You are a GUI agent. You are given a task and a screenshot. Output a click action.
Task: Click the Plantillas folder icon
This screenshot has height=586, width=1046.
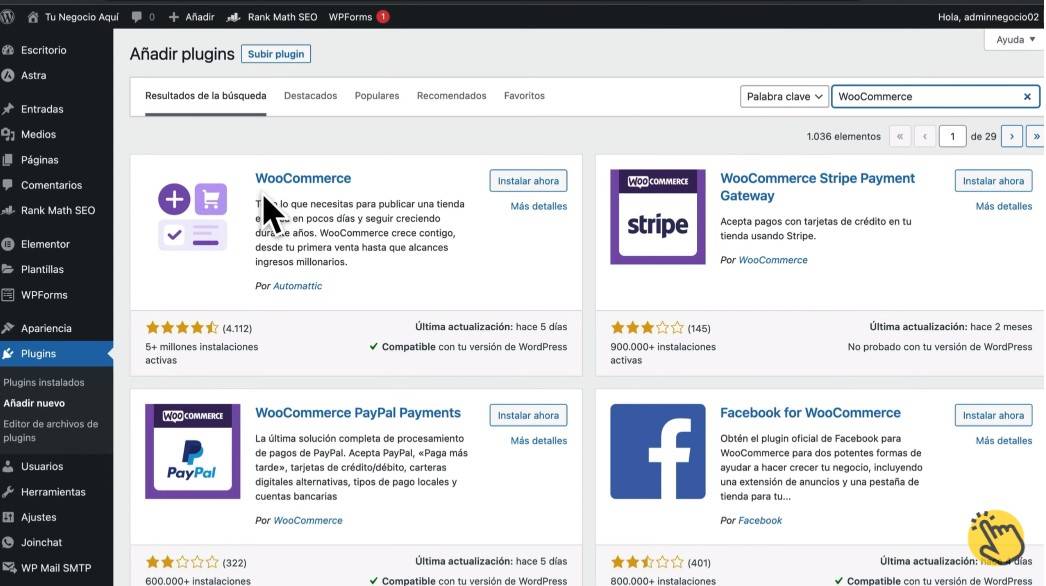[x=8, y=269]
